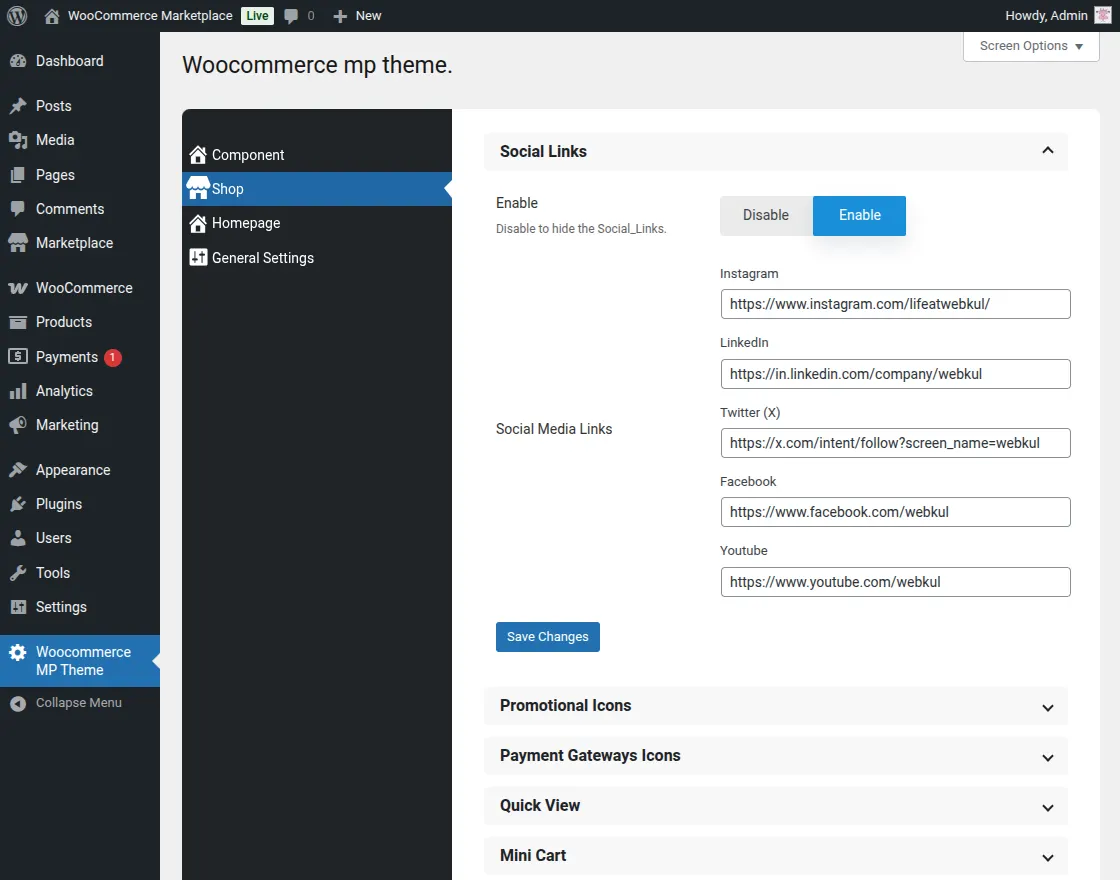This screenshot has height=880, width=1120.
Task: Switch to the Homepage tab label
Action: (246, 223)
